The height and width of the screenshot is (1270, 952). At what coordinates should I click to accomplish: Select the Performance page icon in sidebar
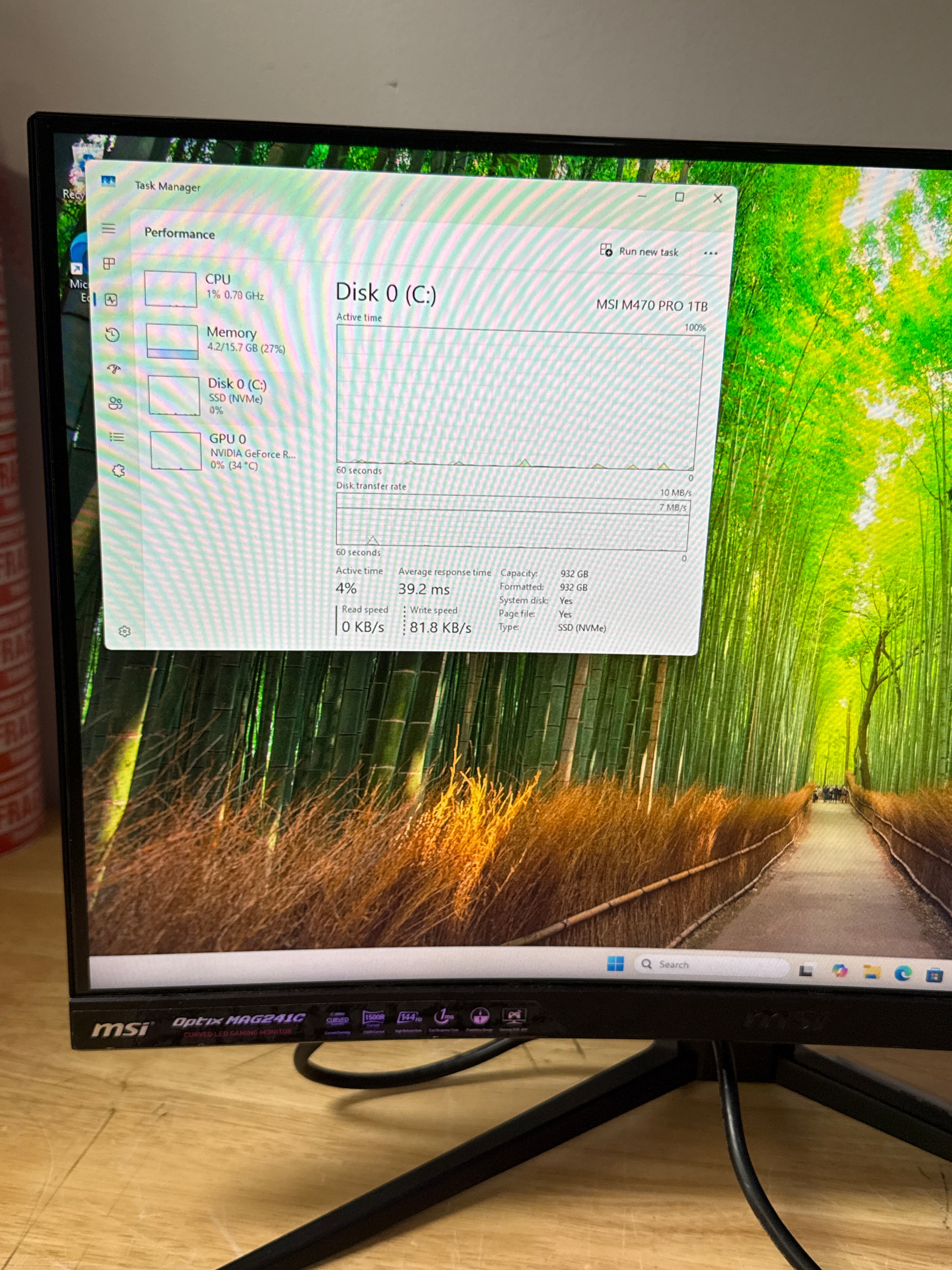point(111,300)
